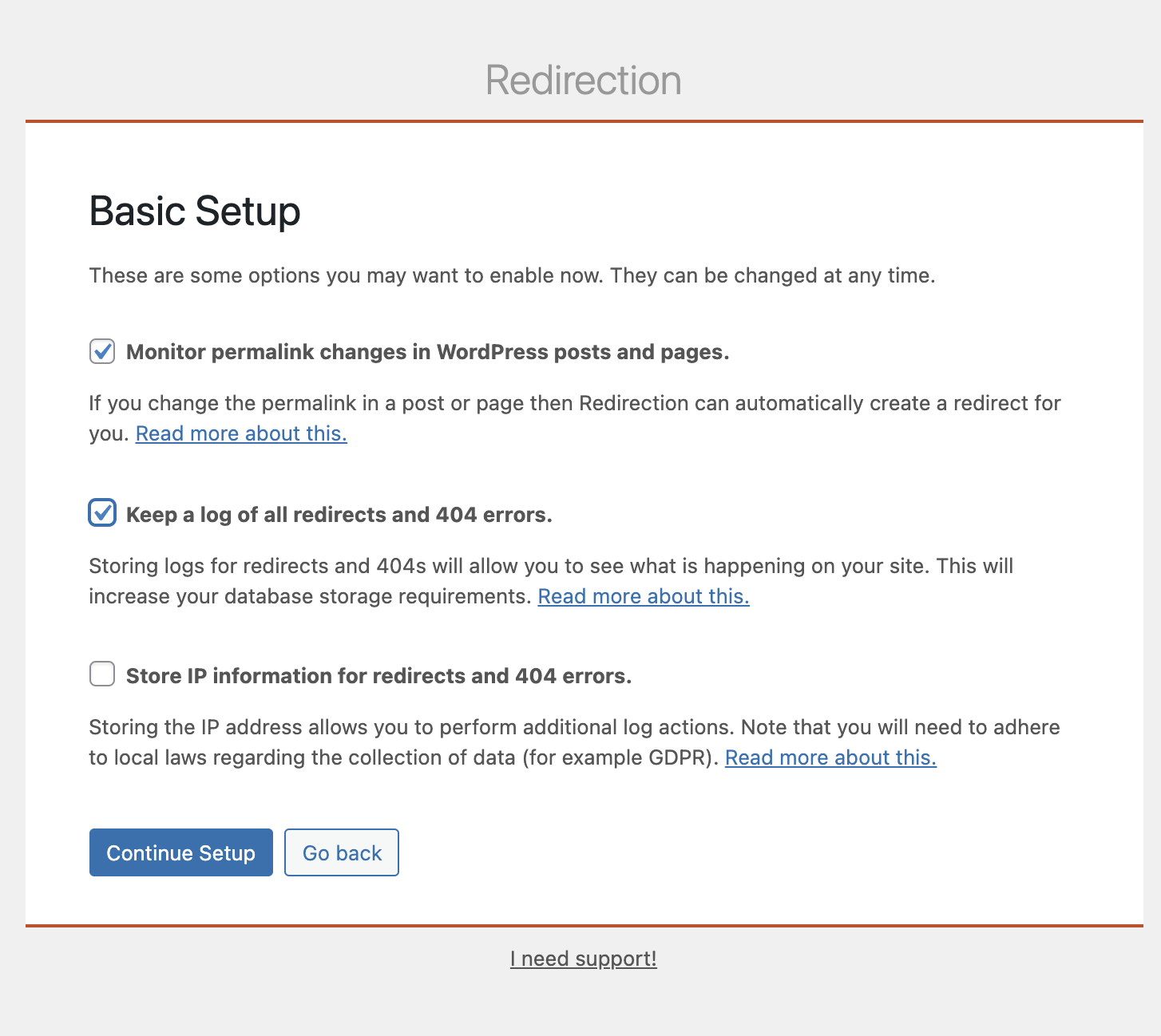1161x1036 pixels.
Task: Click Go back button
Action: click(342, 852)
